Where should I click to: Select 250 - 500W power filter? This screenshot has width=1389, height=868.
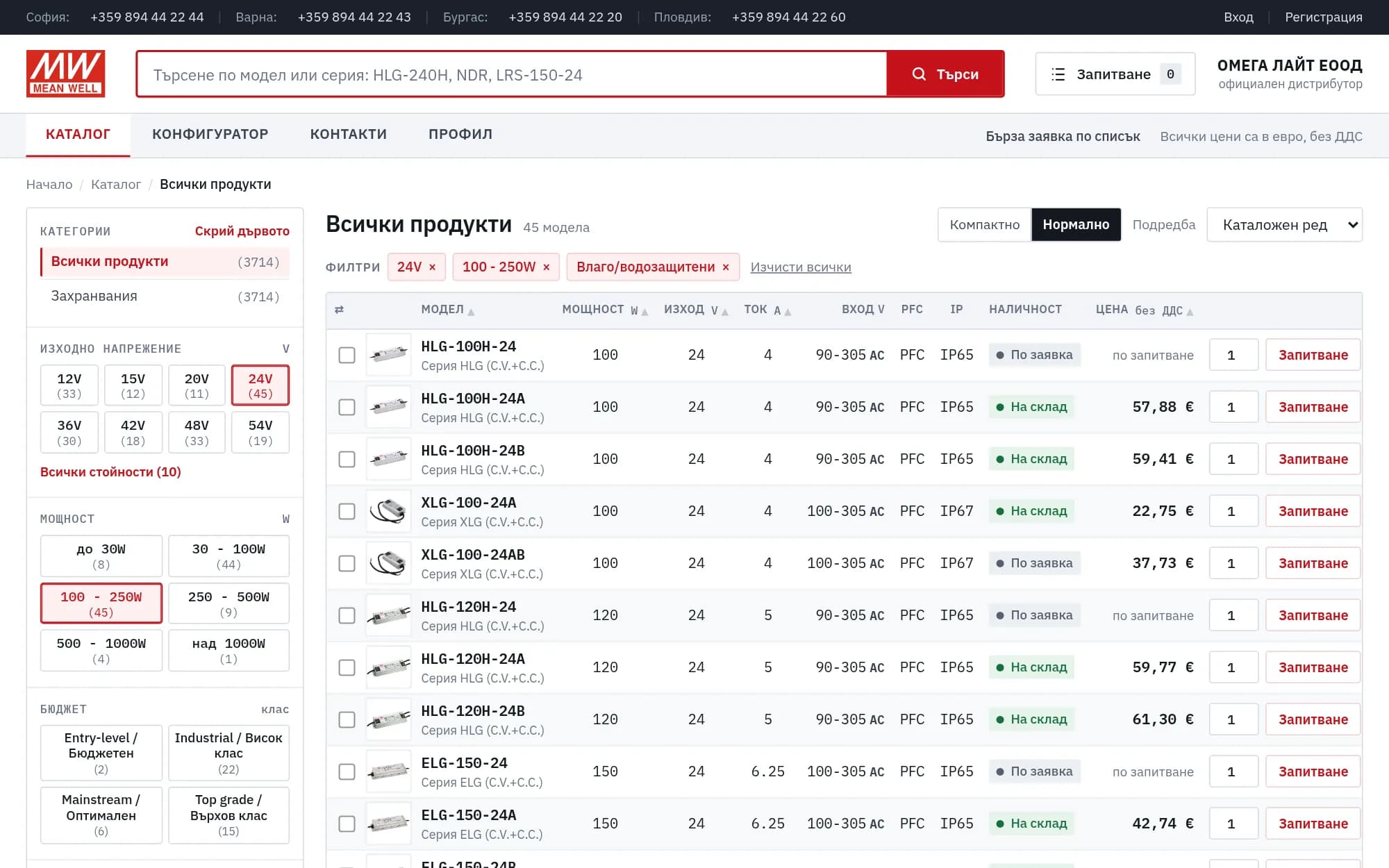click(x=228, y=603)
